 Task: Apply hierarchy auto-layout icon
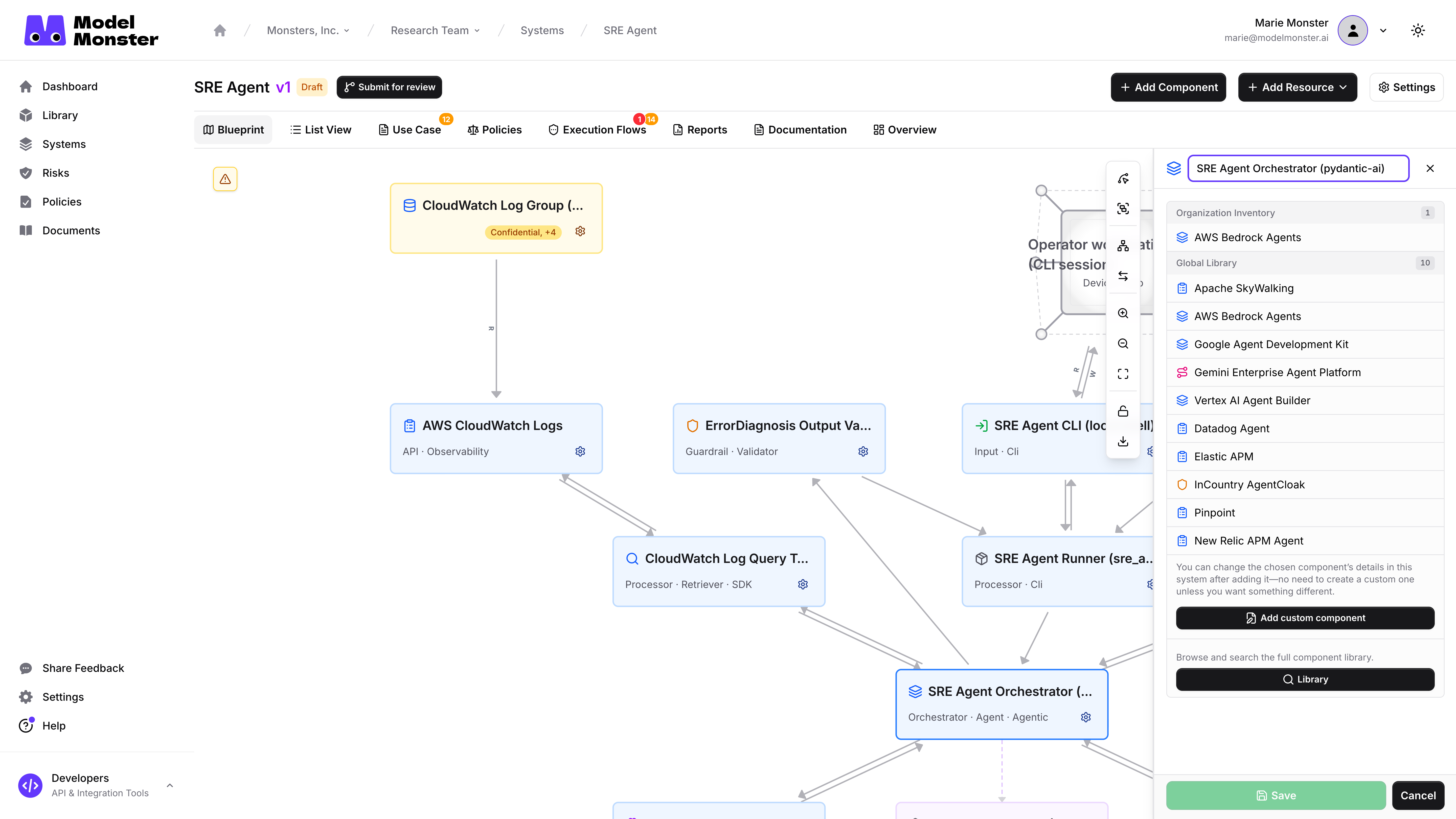1123,246
